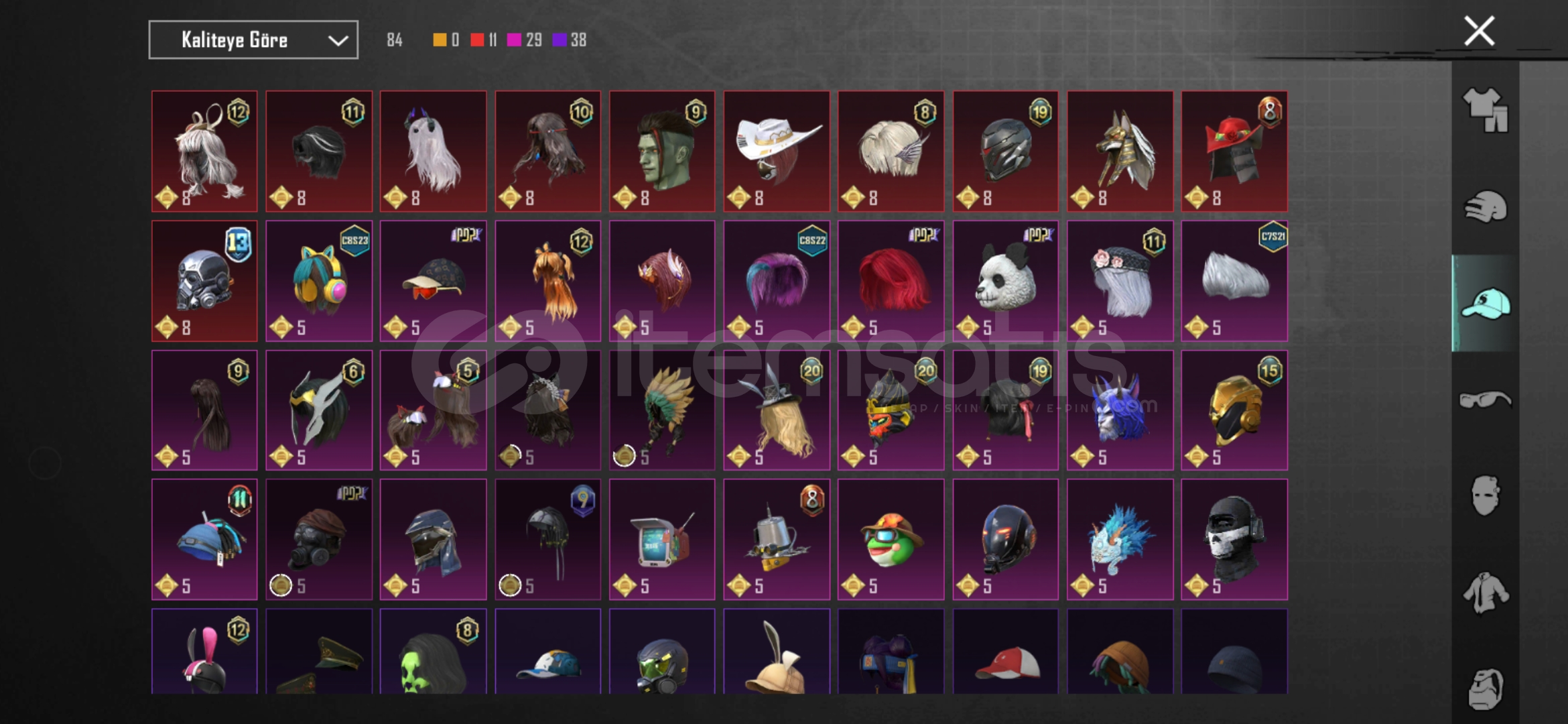Select the headgear cap category icon
1568x724 pixels.
tap(1486, 304)
